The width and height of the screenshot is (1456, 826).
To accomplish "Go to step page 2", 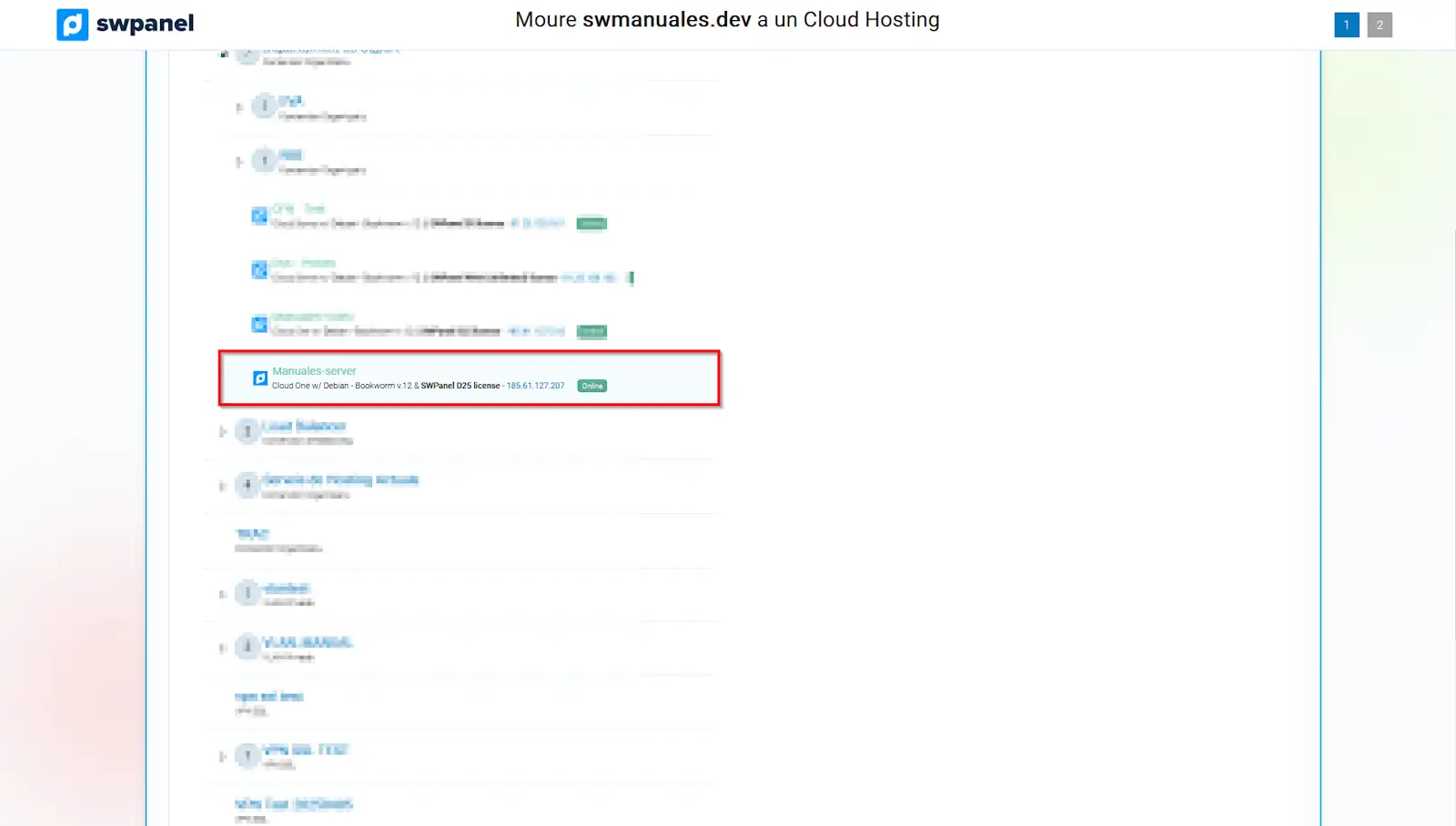I will [1380, 25].
